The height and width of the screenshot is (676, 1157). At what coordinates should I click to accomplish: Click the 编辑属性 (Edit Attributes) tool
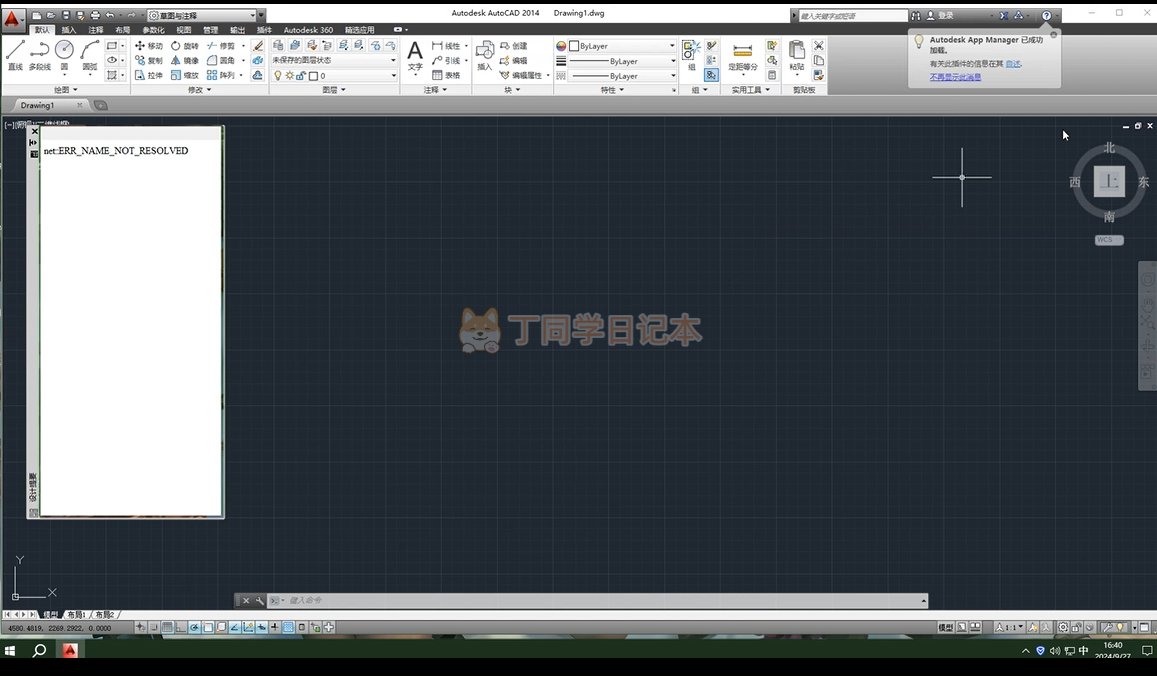click(x=521, y=75)
